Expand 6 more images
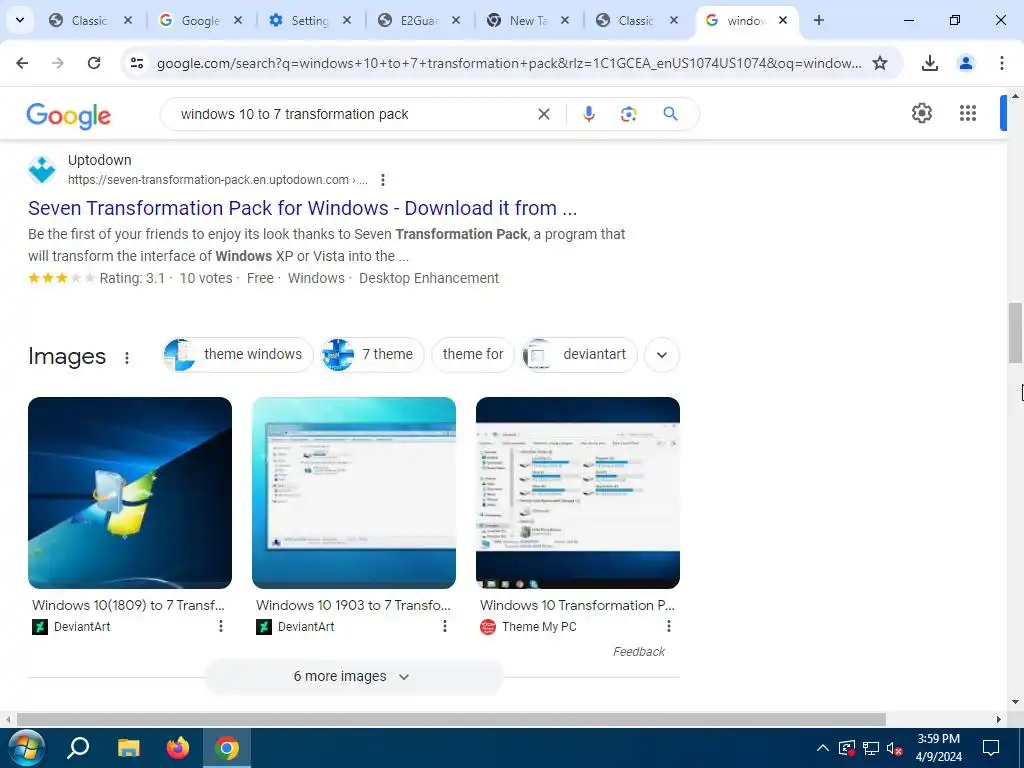Image resolution: width=1024 pixels, height=768 pixels. [353, 677]
